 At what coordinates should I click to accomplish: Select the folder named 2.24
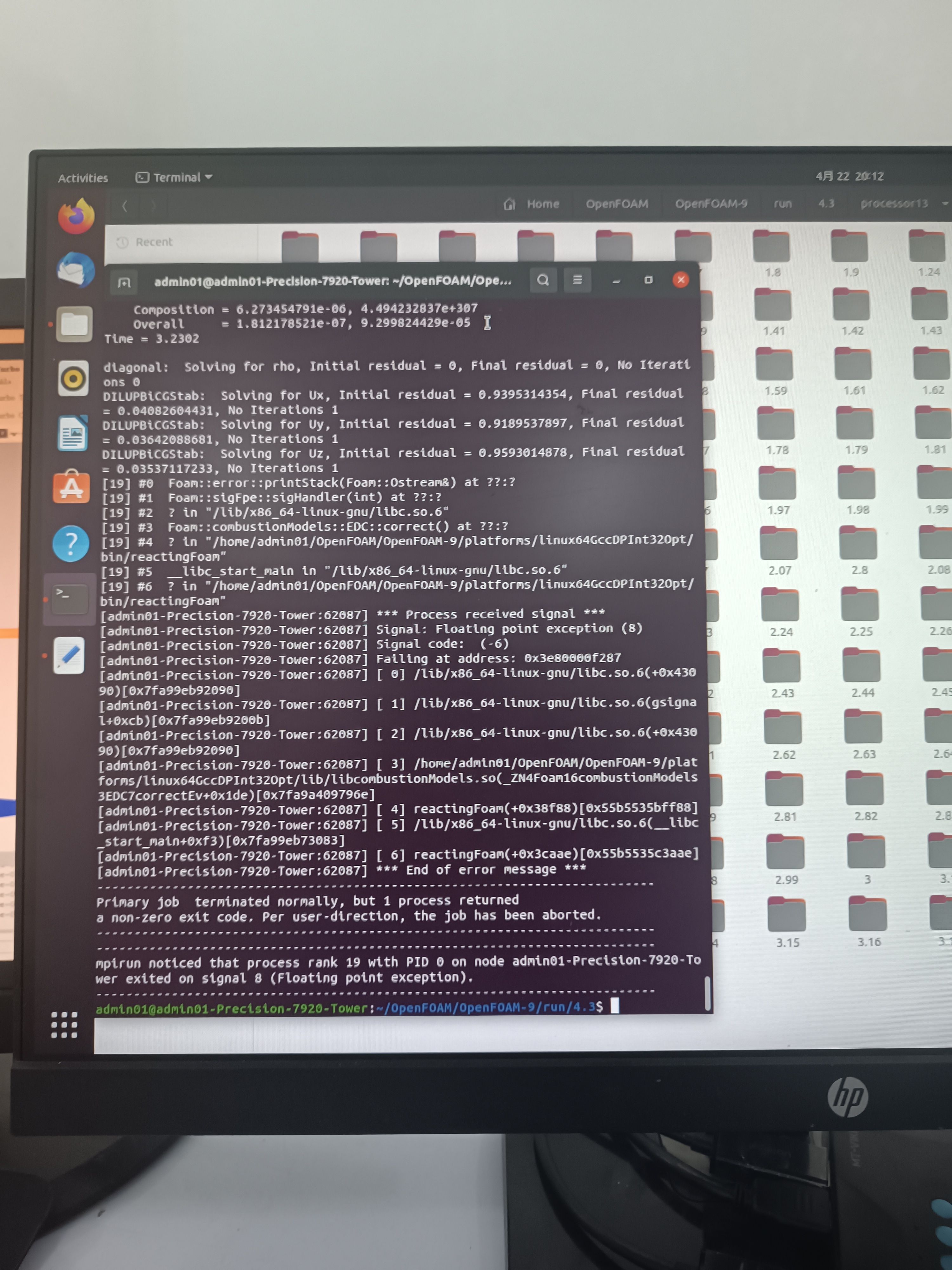tap(781, 612)
